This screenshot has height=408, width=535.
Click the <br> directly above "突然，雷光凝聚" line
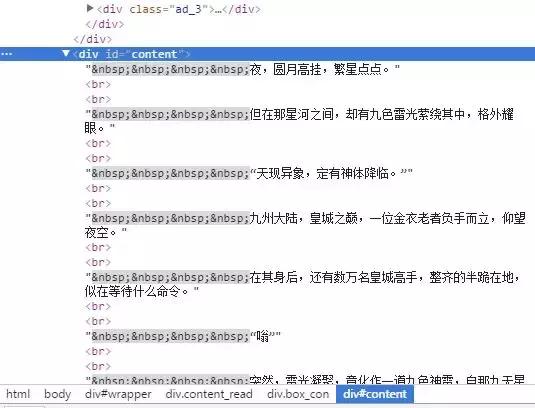[98, 366]
